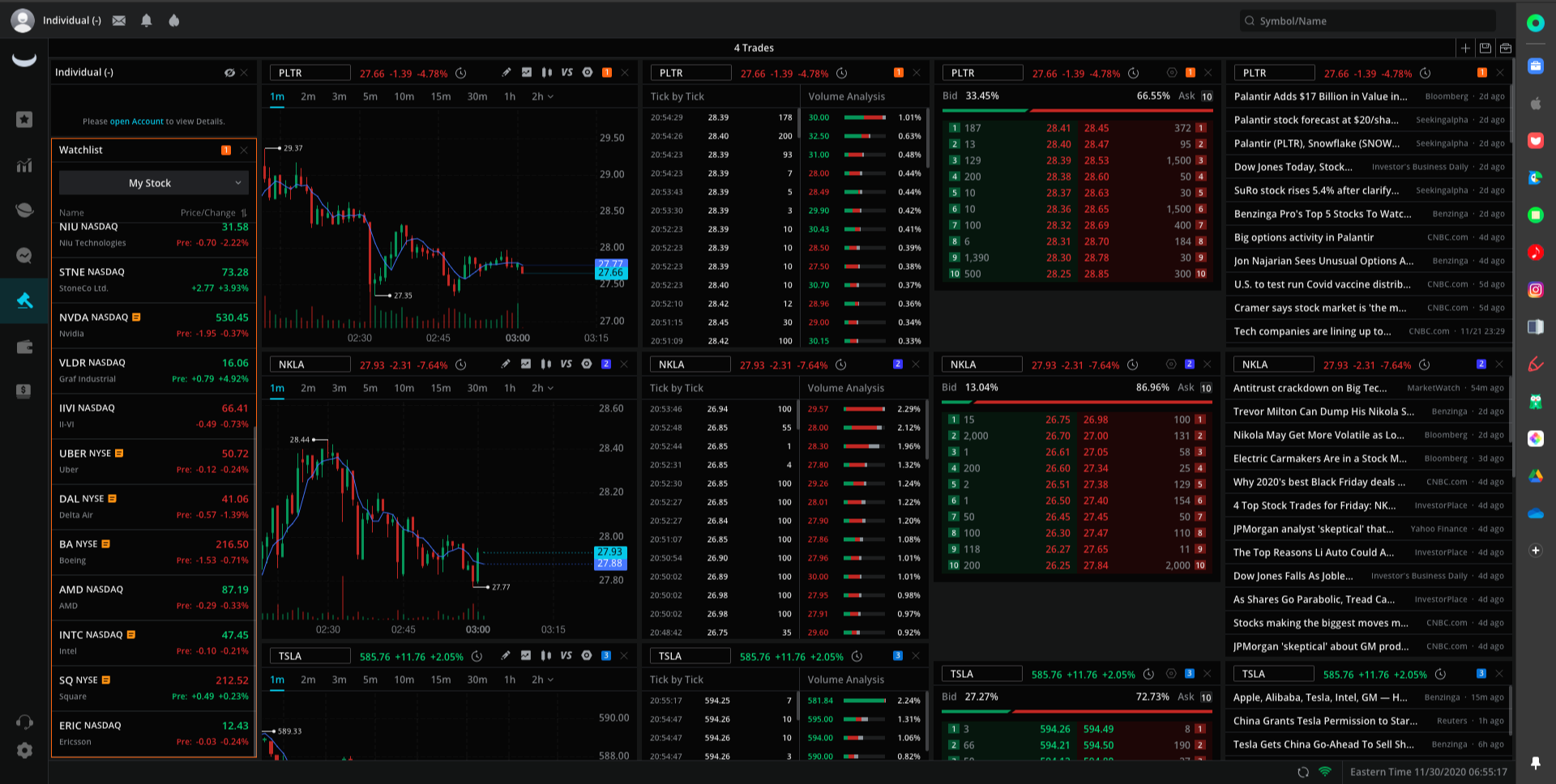
Task: Select the trade gavel sidebar icon
Action: (x=24, y=301)
